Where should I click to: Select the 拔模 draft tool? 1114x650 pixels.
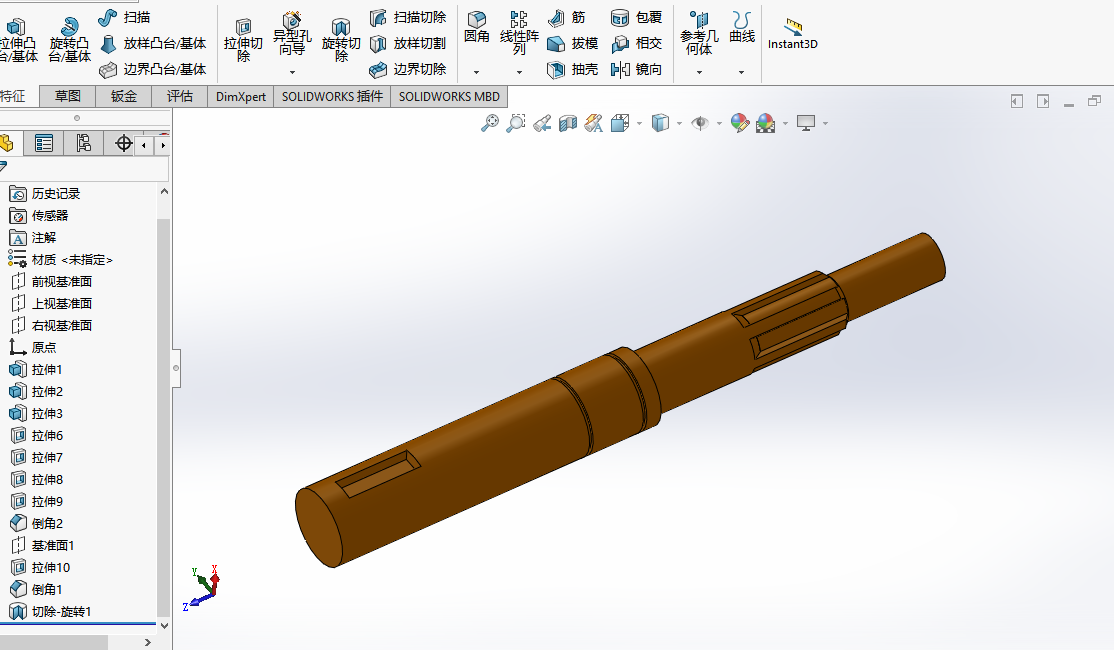point(573,43)
